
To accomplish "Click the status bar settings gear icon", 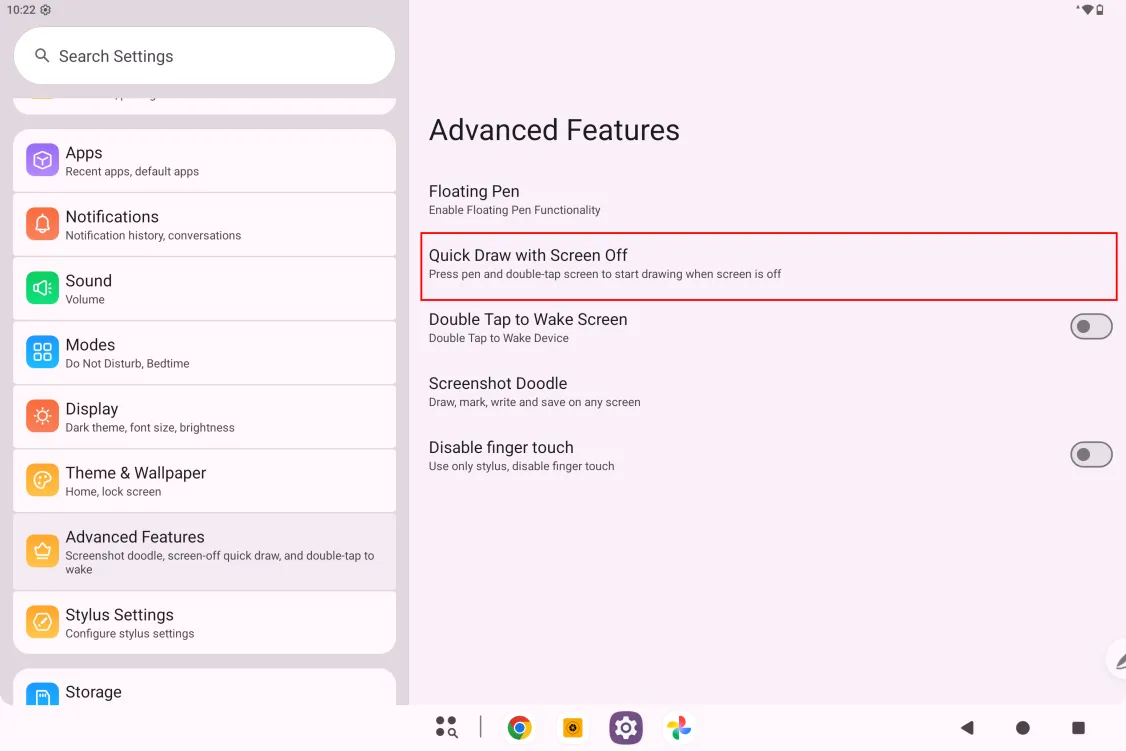I will [46, 9].
